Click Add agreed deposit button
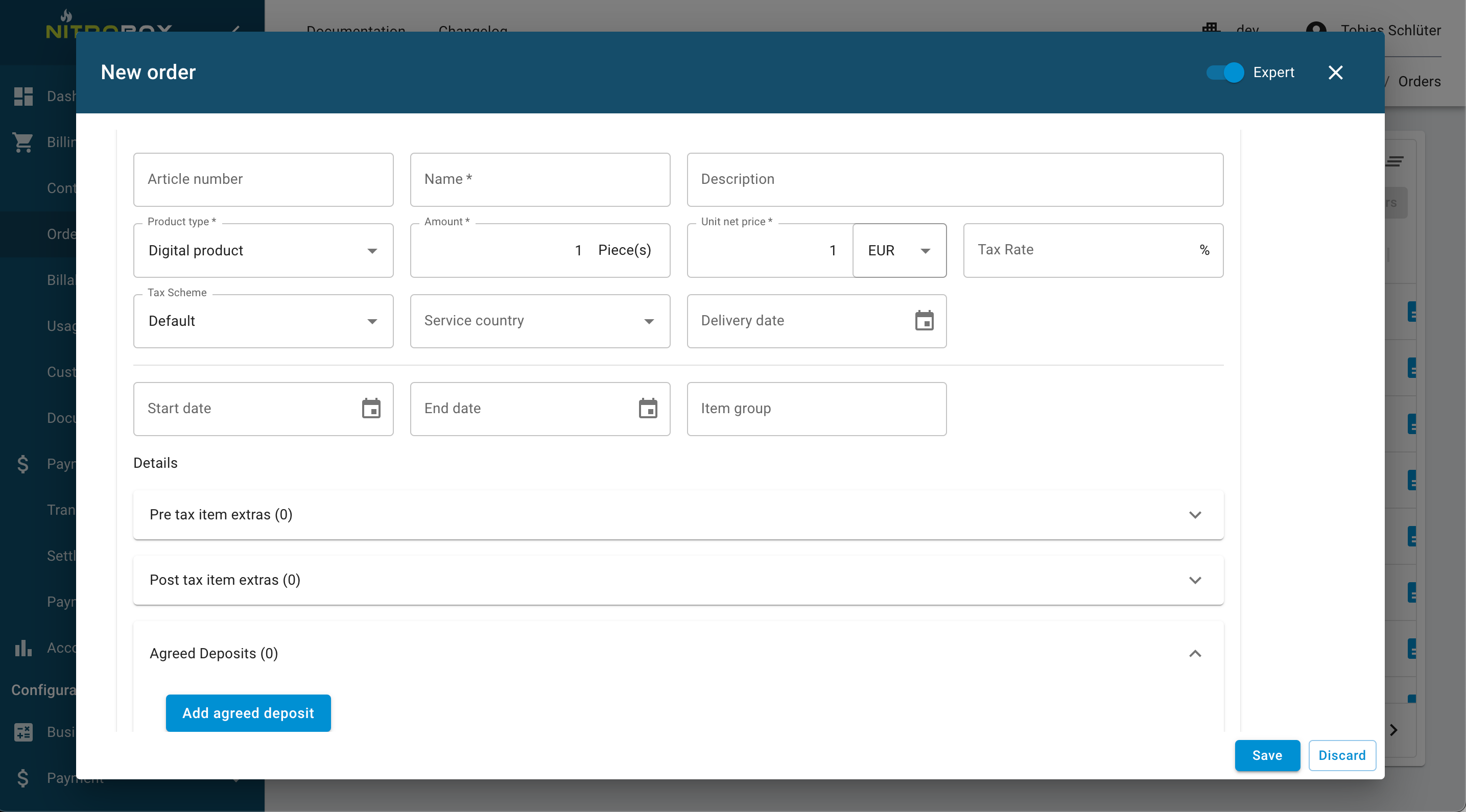 (248, 713)
